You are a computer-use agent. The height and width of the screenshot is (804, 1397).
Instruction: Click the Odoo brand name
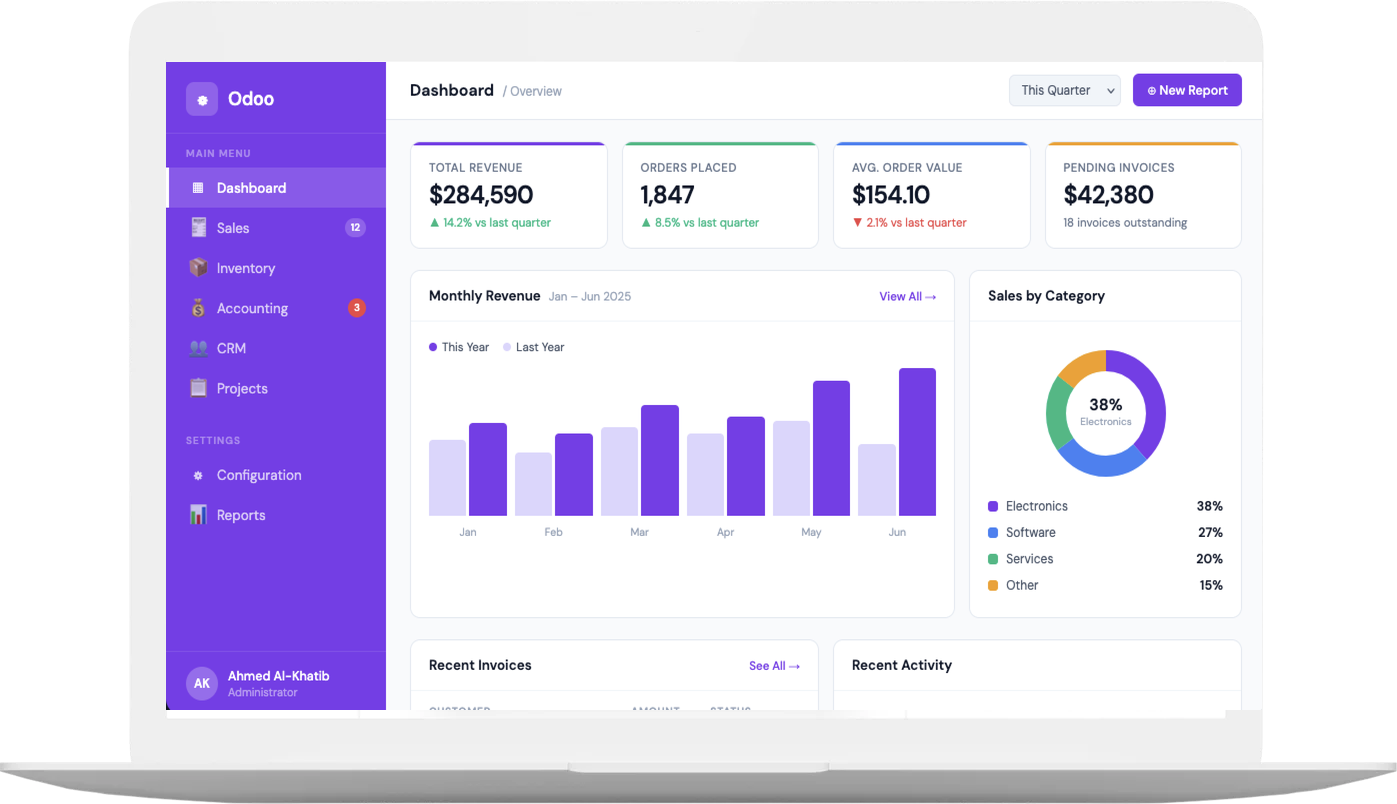(x=251, y=99)
